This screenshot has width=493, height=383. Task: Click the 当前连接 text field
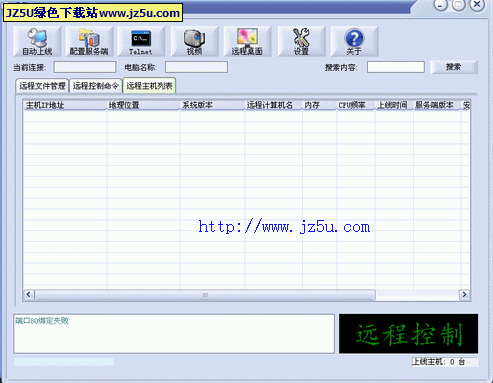[x=85, y=67]
